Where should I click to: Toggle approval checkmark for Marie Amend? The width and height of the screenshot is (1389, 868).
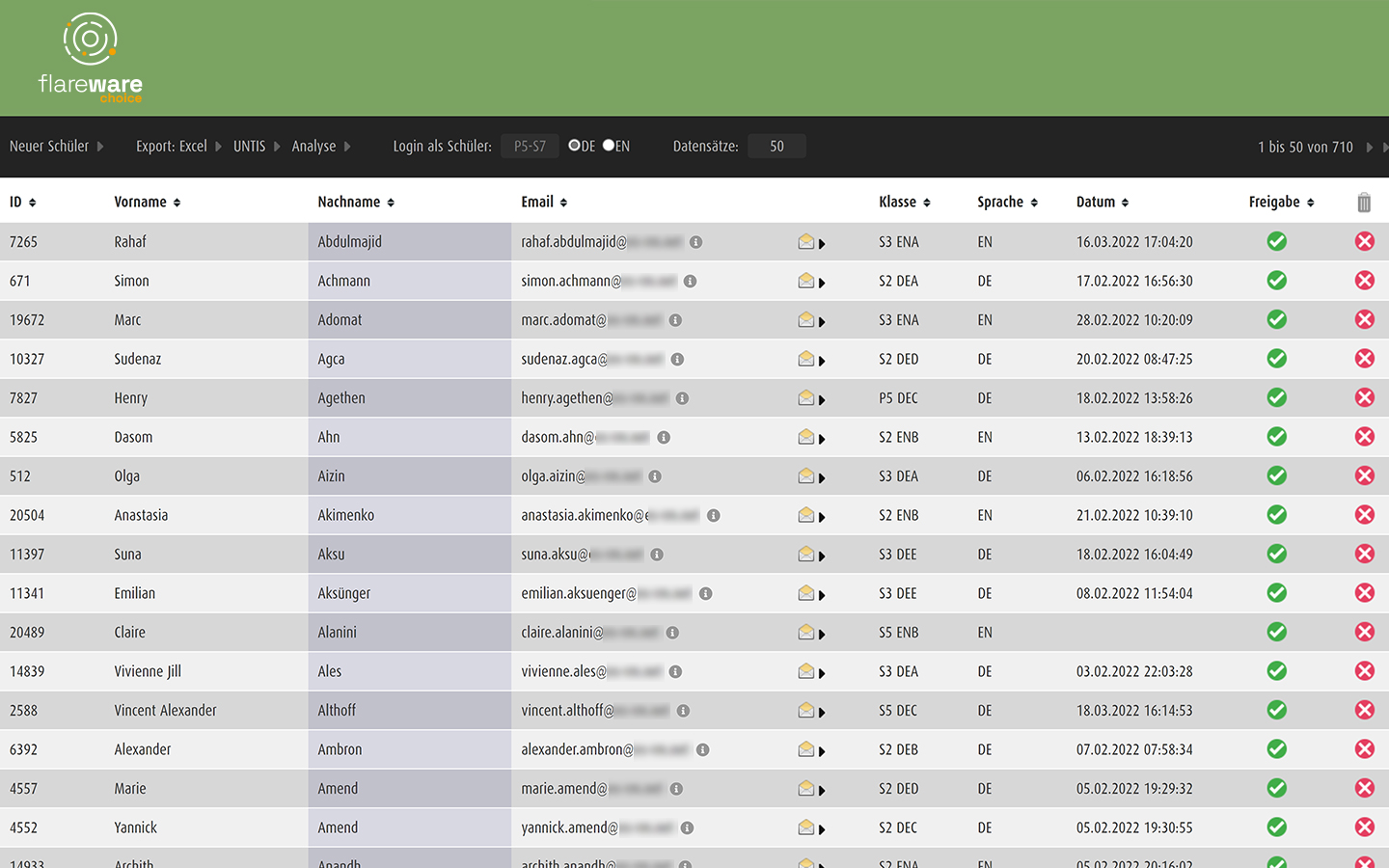click(x=1277, y=788)
